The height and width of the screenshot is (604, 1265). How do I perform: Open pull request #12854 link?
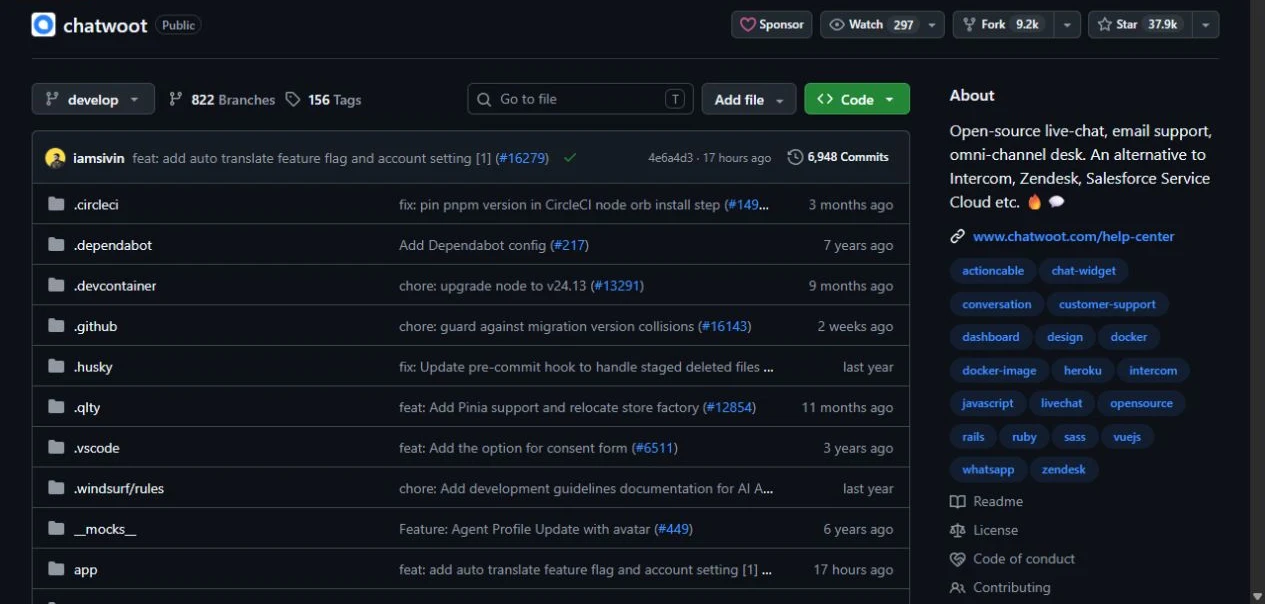click(729, 407)
